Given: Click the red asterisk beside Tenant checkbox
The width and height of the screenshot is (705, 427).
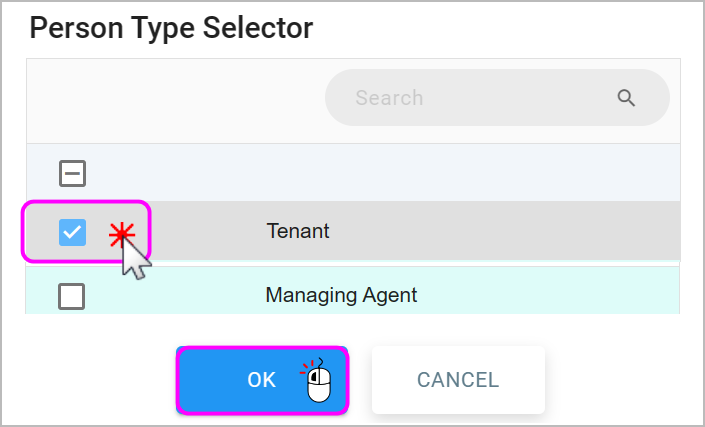Looking at the screenshot, I should tap(122, 235).
